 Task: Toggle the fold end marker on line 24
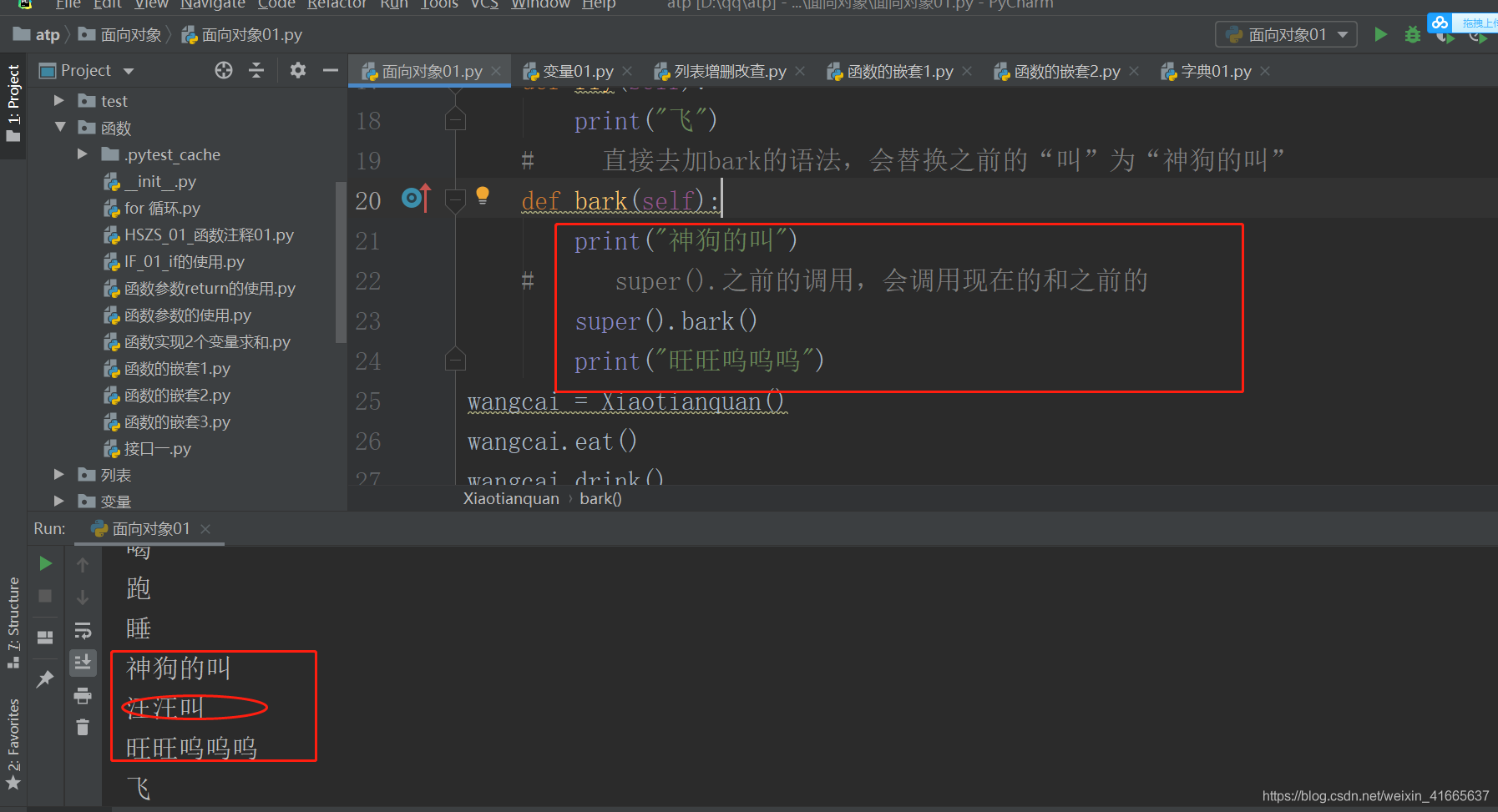click(455, 359)
